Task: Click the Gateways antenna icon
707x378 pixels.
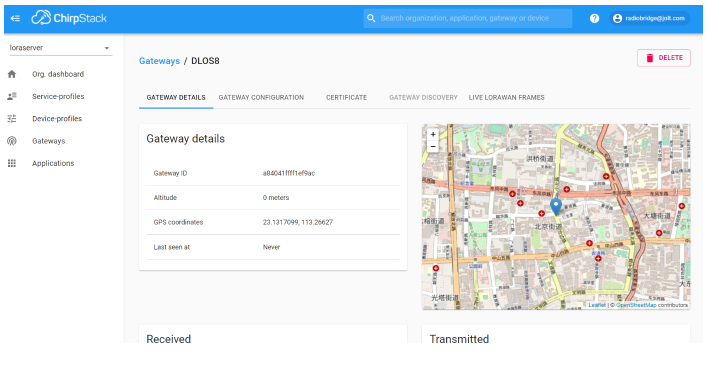Action: tap(12, 141)
